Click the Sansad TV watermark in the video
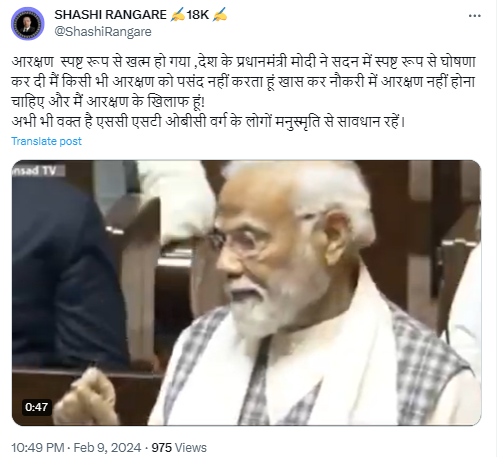The width and height of the screenshot is (497, 457). (x=38, y=171)
